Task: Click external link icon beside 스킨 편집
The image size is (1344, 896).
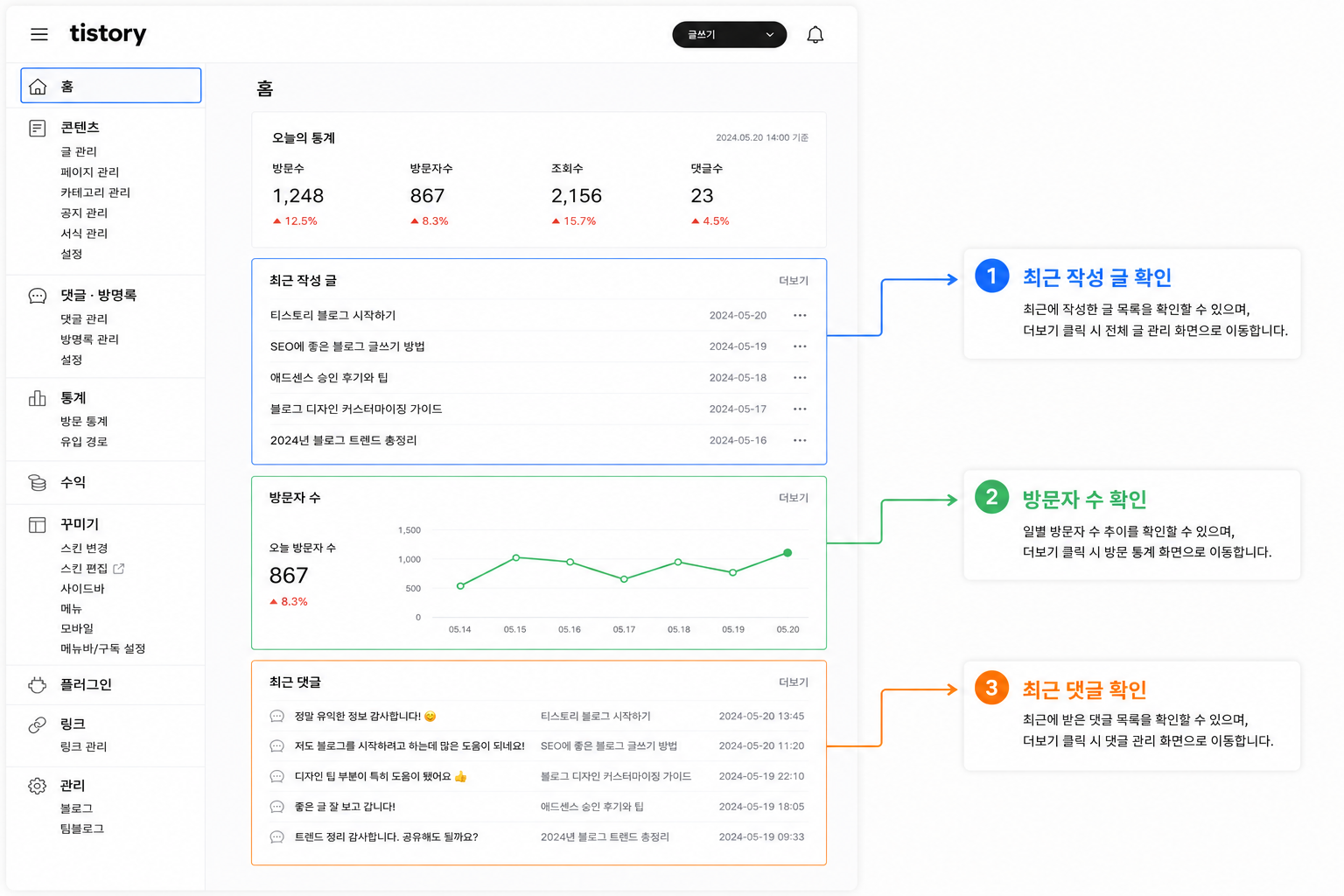Action: (119, 568)
